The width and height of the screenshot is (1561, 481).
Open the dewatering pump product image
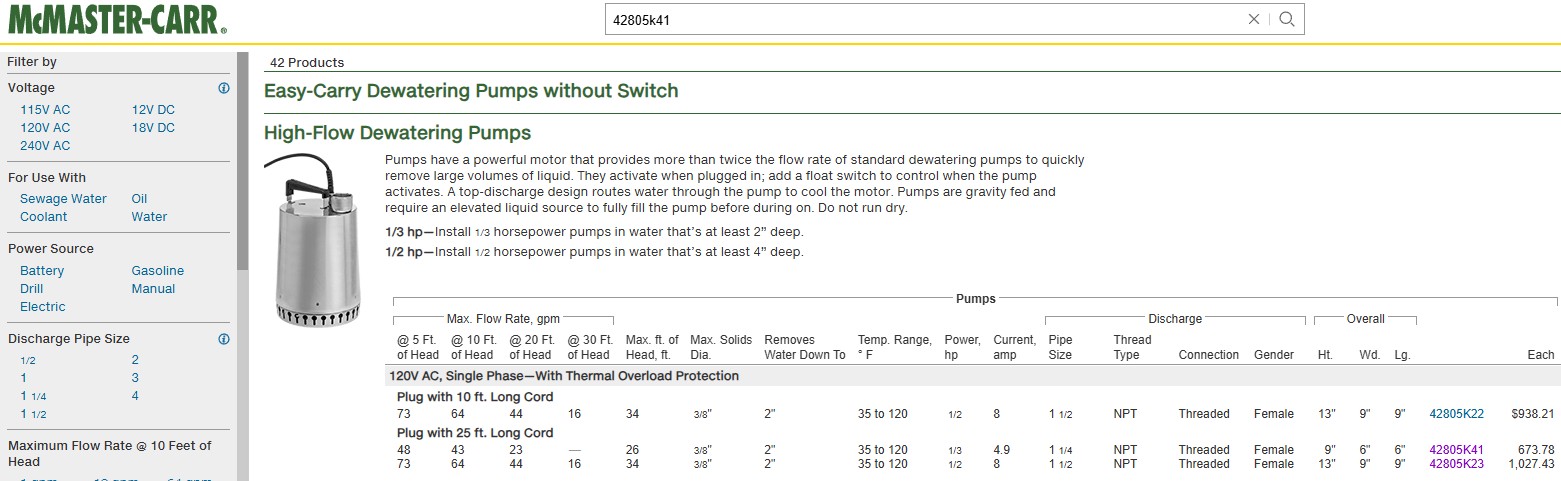click(318, 242)
